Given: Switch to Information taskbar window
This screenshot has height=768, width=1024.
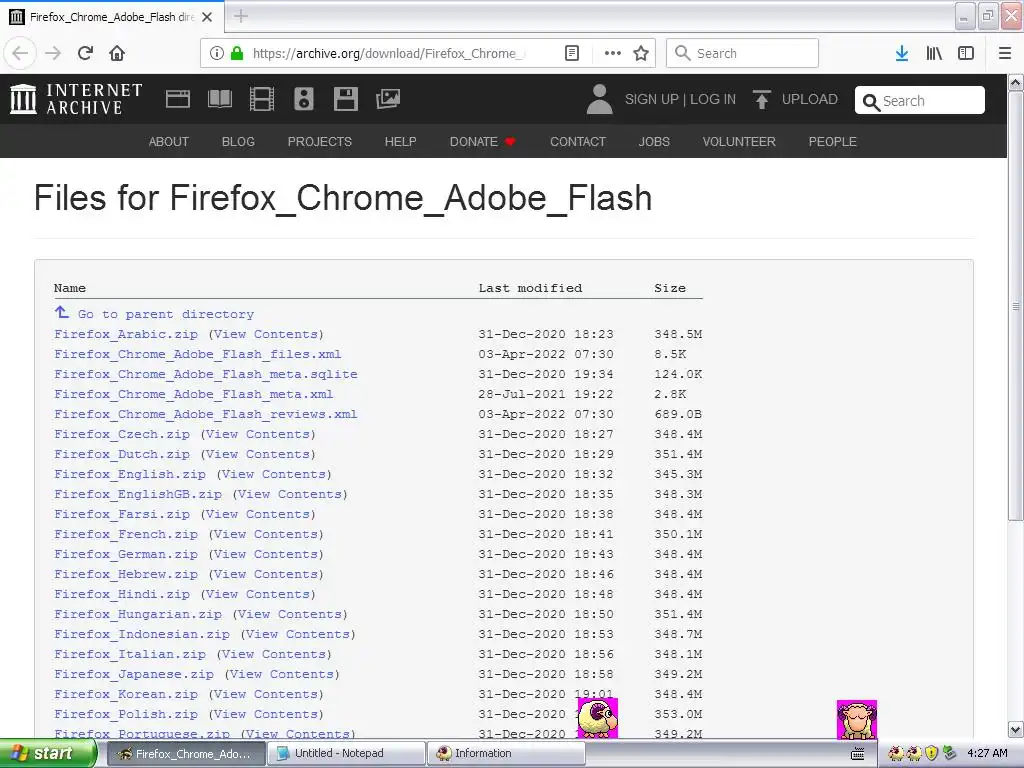Looking at the screenshot, I should [x=507, y=754].
